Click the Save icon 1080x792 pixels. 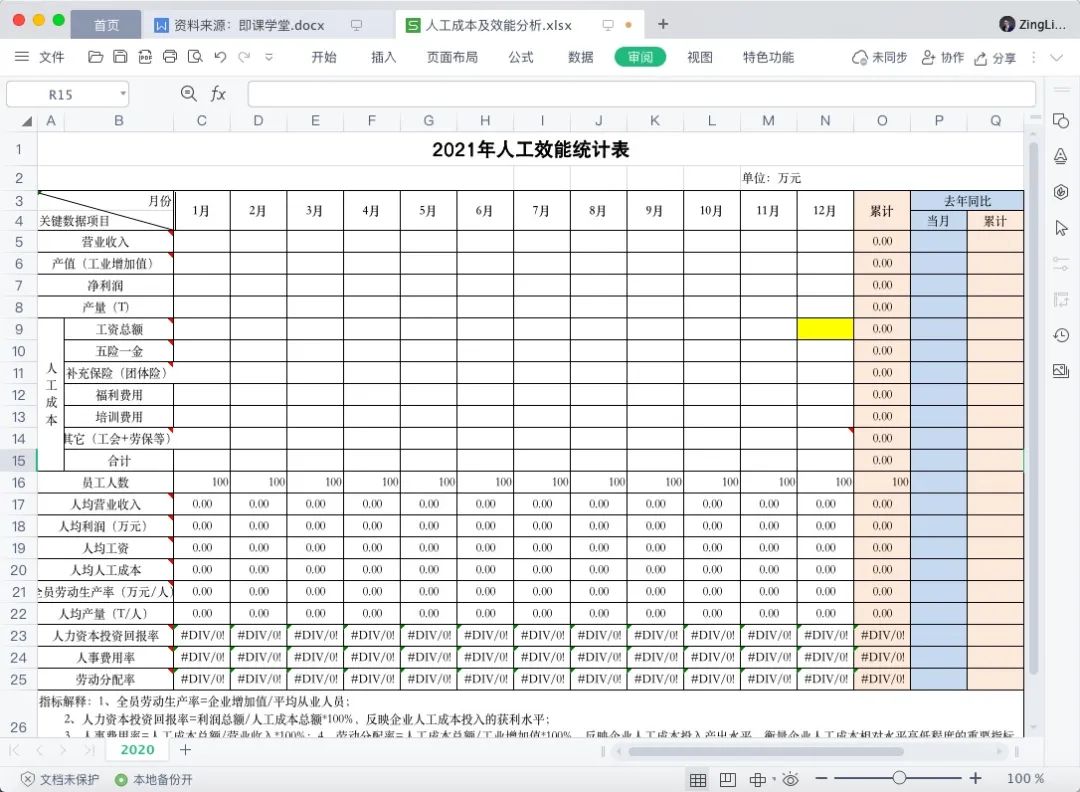coord(120,57)
